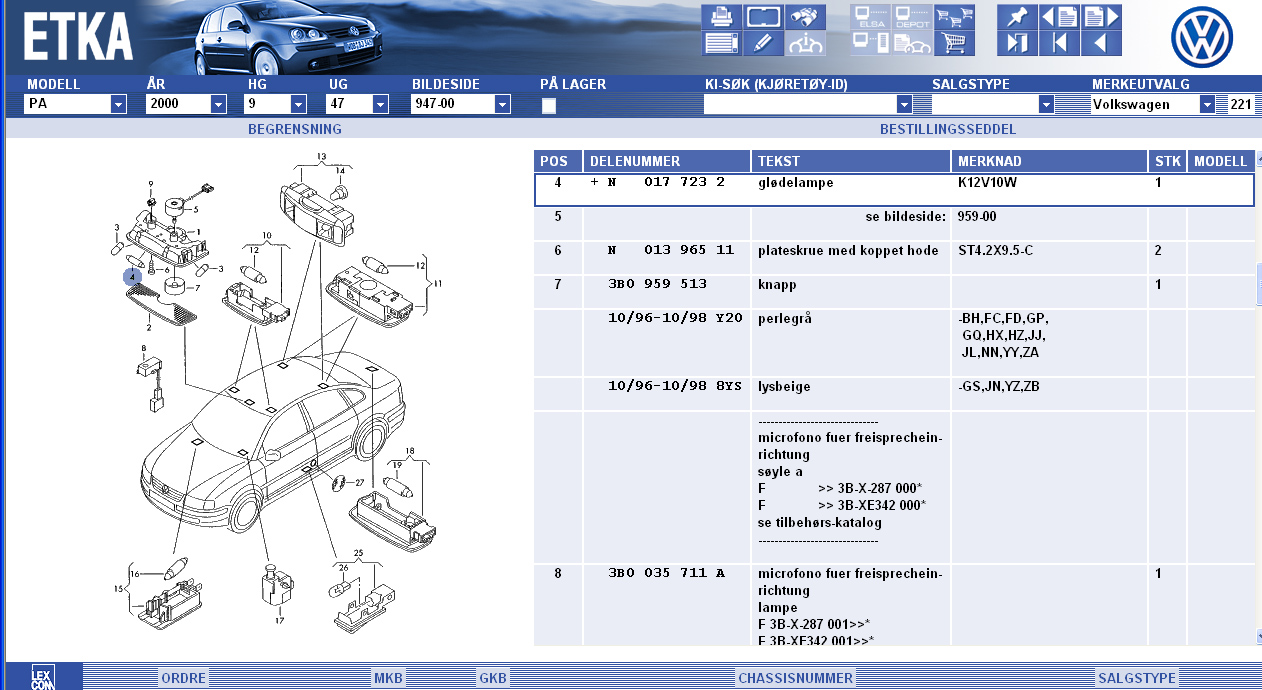Screen dimensions: 1262x690
Task: Click the ORDRE button
Action: click(184, 678)
